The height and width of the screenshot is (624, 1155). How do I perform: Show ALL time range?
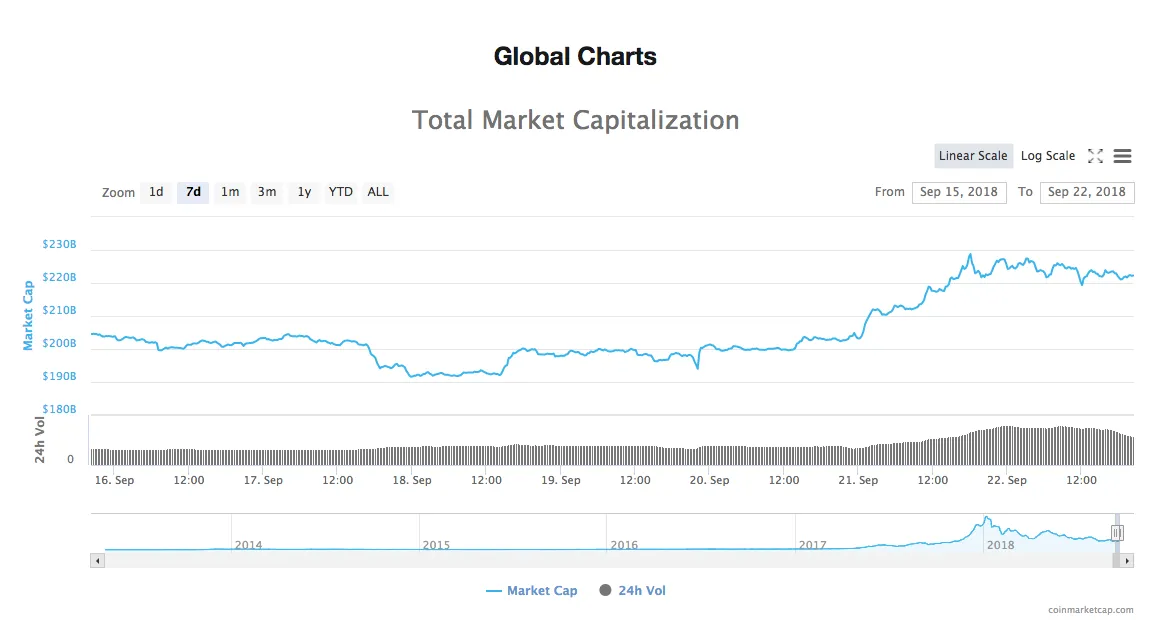(378, 192)
